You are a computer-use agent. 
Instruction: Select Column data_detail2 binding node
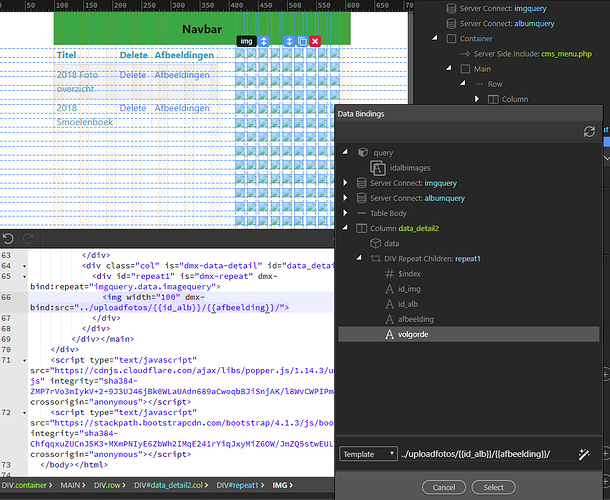coord(404,228)
